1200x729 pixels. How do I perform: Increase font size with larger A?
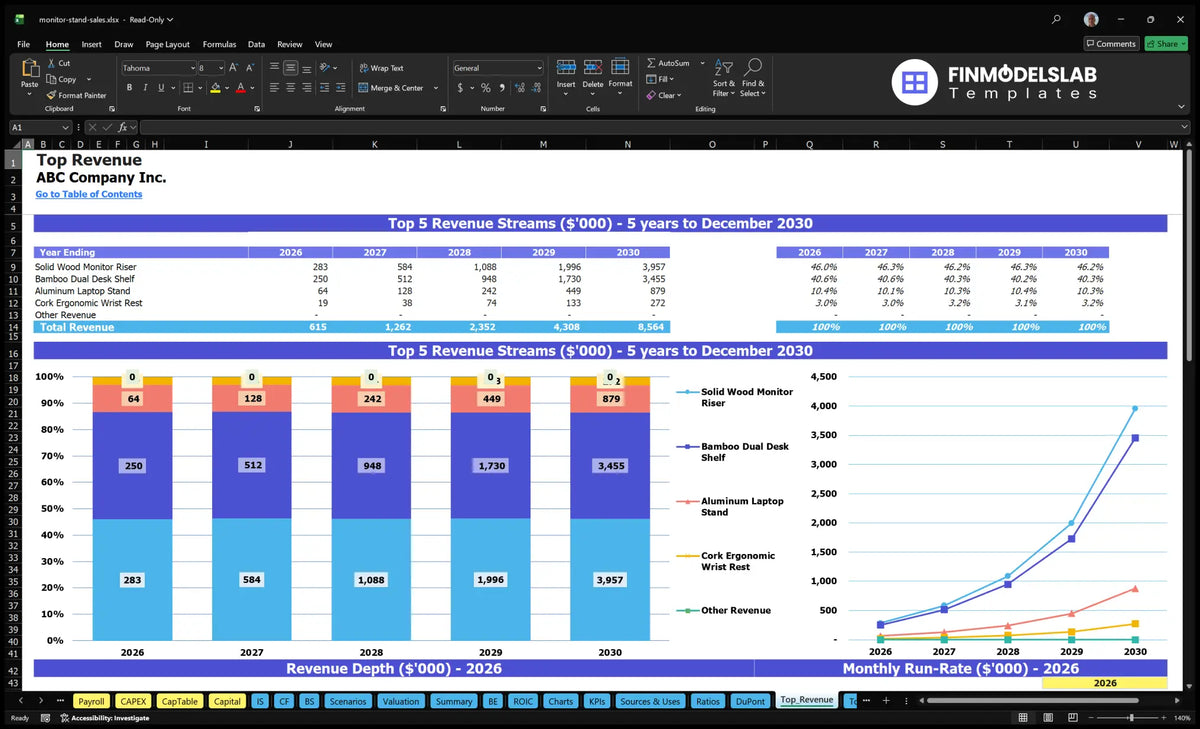tap(234, 68)
